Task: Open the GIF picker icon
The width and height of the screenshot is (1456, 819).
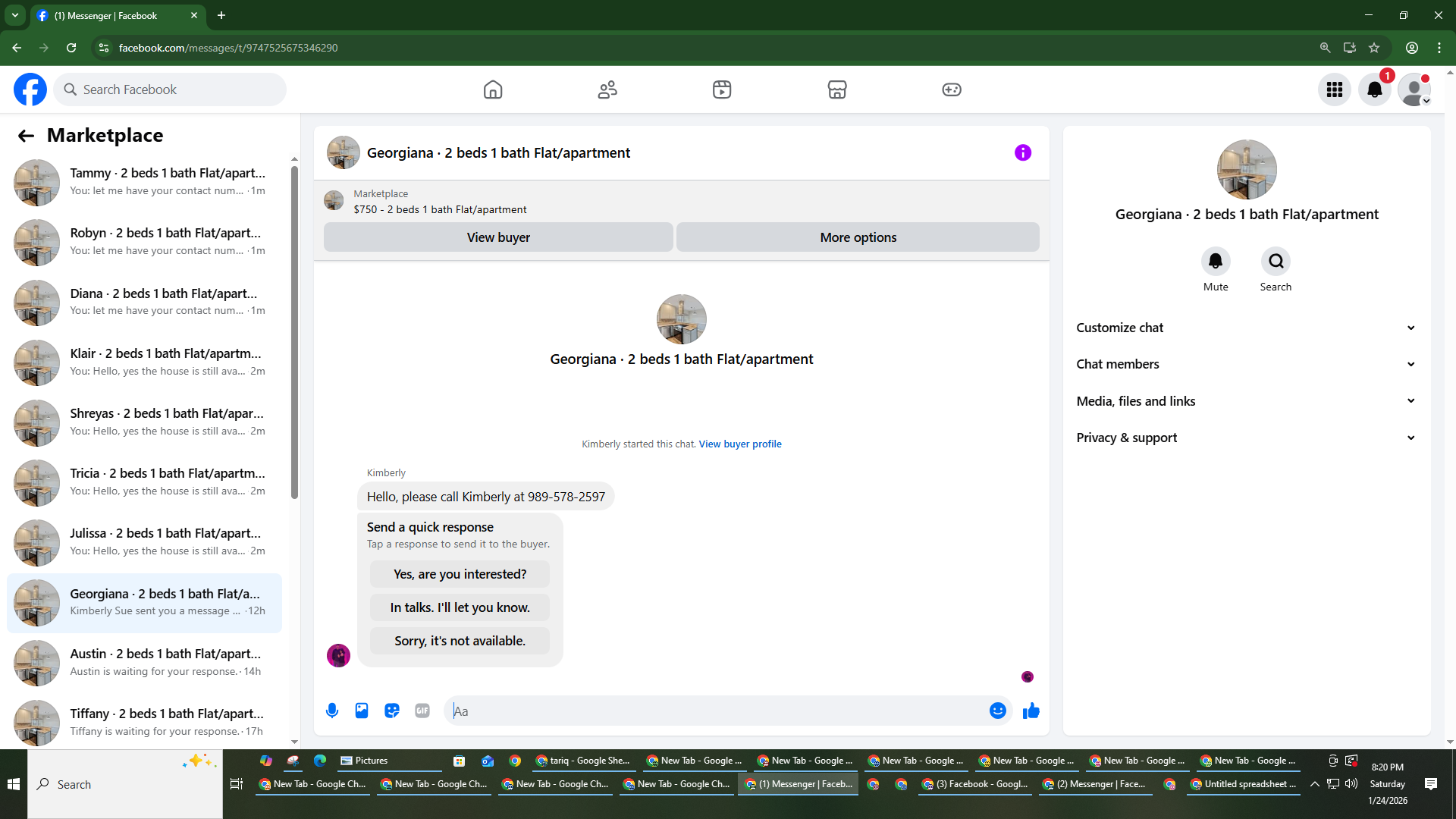Action: click(x=422, y=711)
